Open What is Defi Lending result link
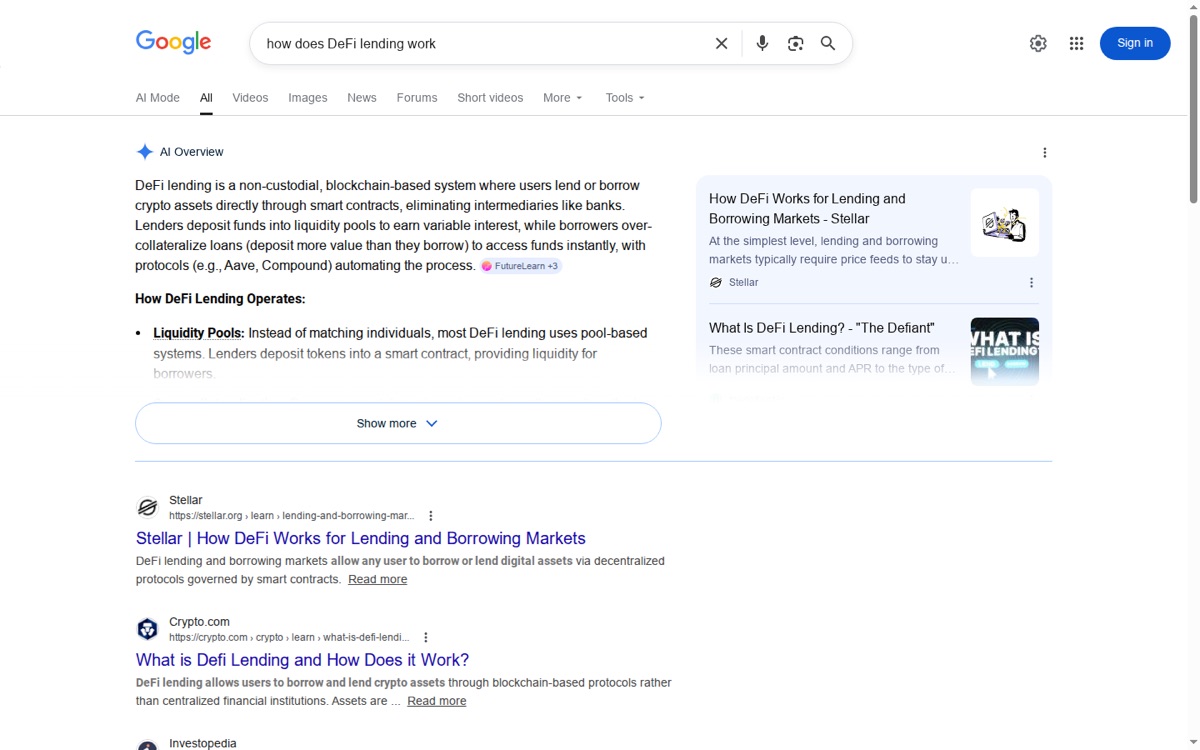 point(302,660)
